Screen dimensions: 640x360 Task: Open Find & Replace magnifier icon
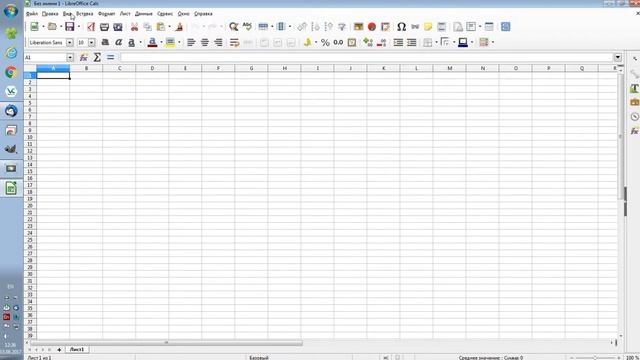(233, 27)
